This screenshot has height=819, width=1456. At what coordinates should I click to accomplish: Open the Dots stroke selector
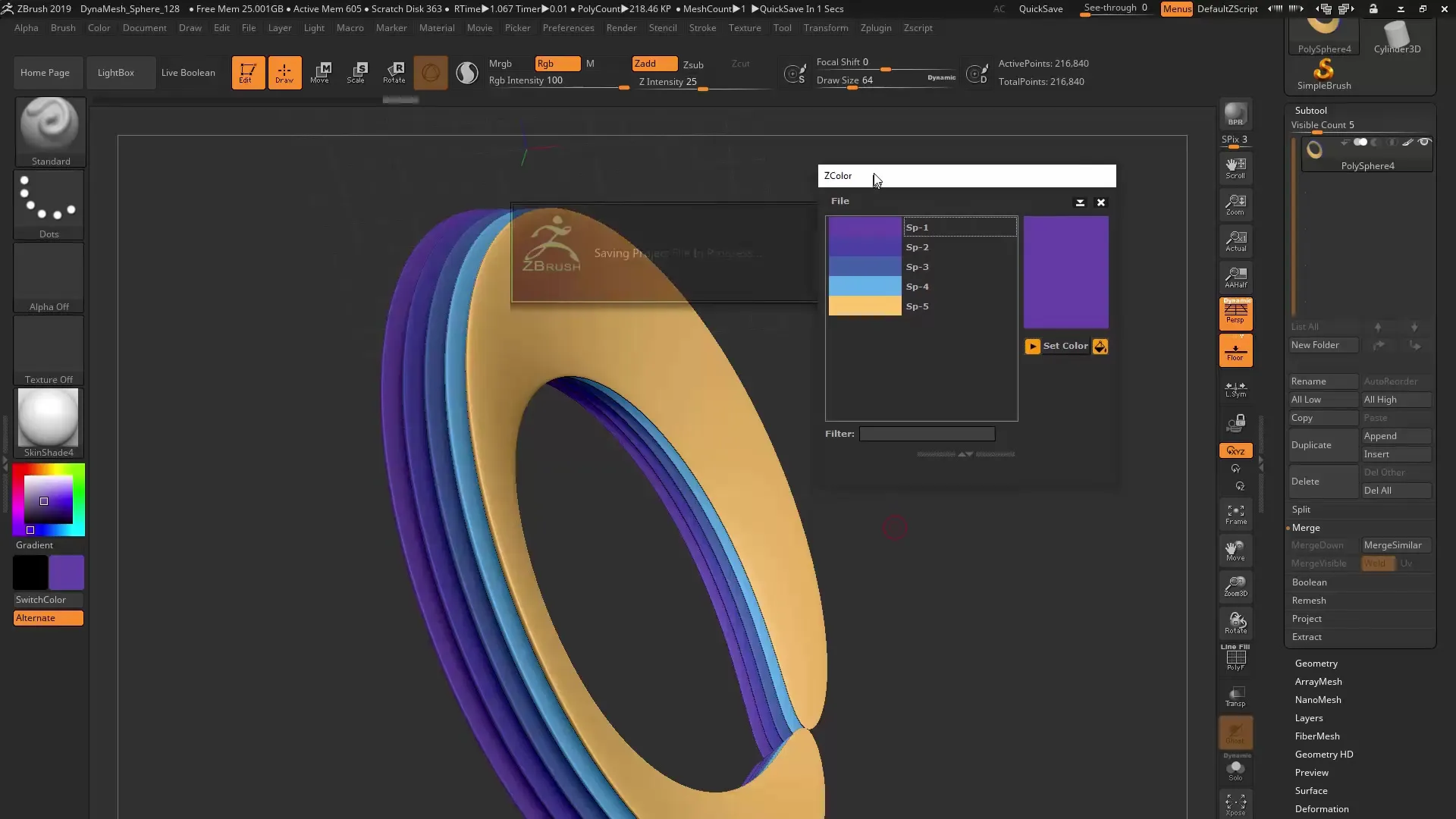[49, 205]
